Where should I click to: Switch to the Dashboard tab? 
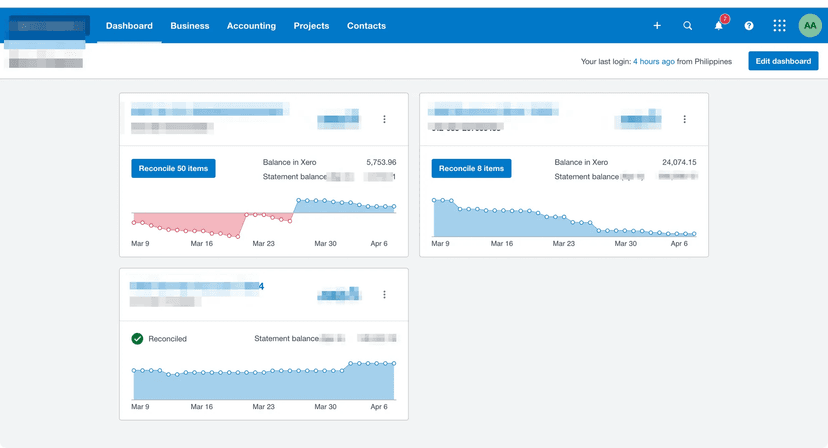(x=129, y=26)
